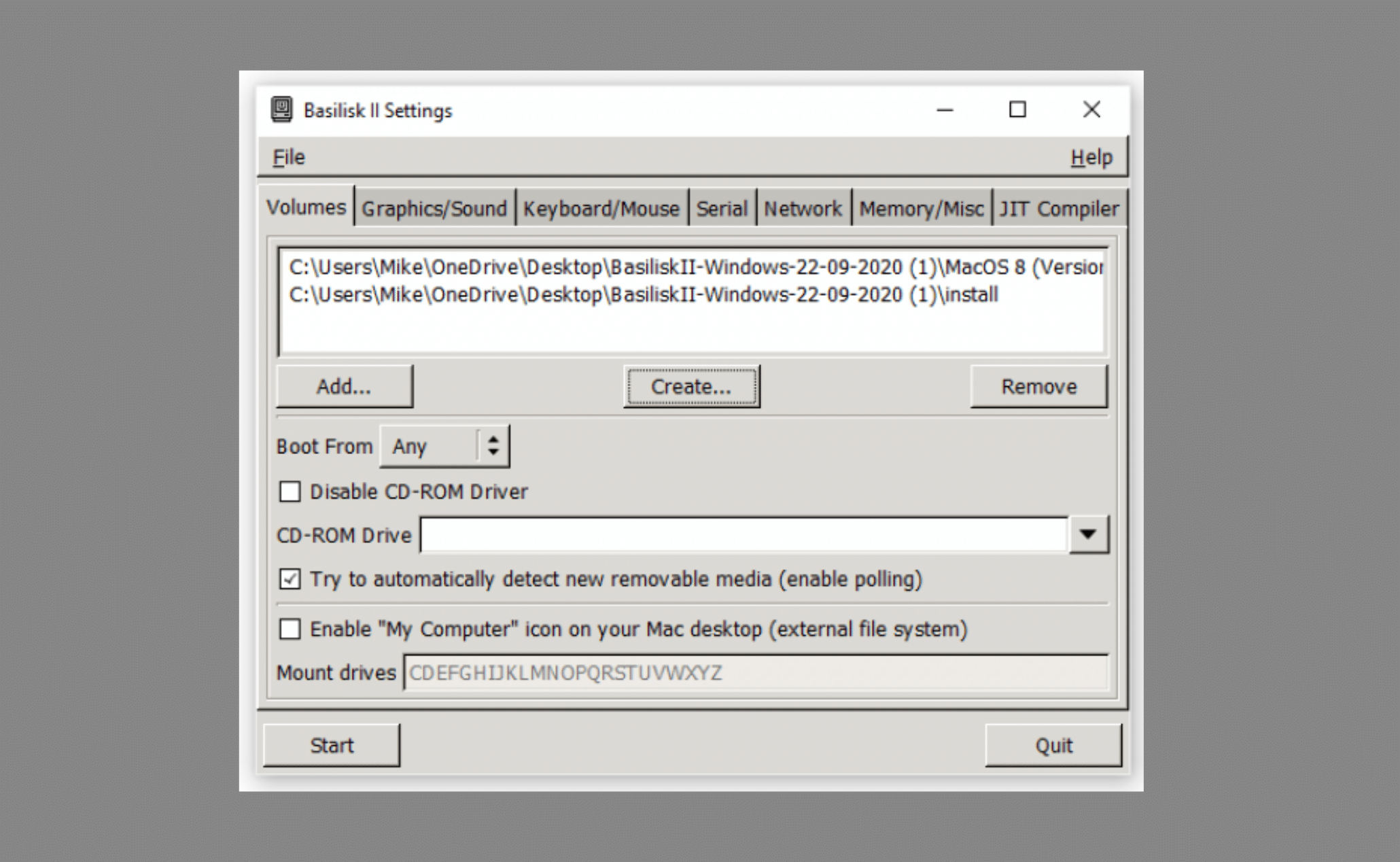Click the Add... button
The width and height of the screenshot is (1400, 862).
345,386
